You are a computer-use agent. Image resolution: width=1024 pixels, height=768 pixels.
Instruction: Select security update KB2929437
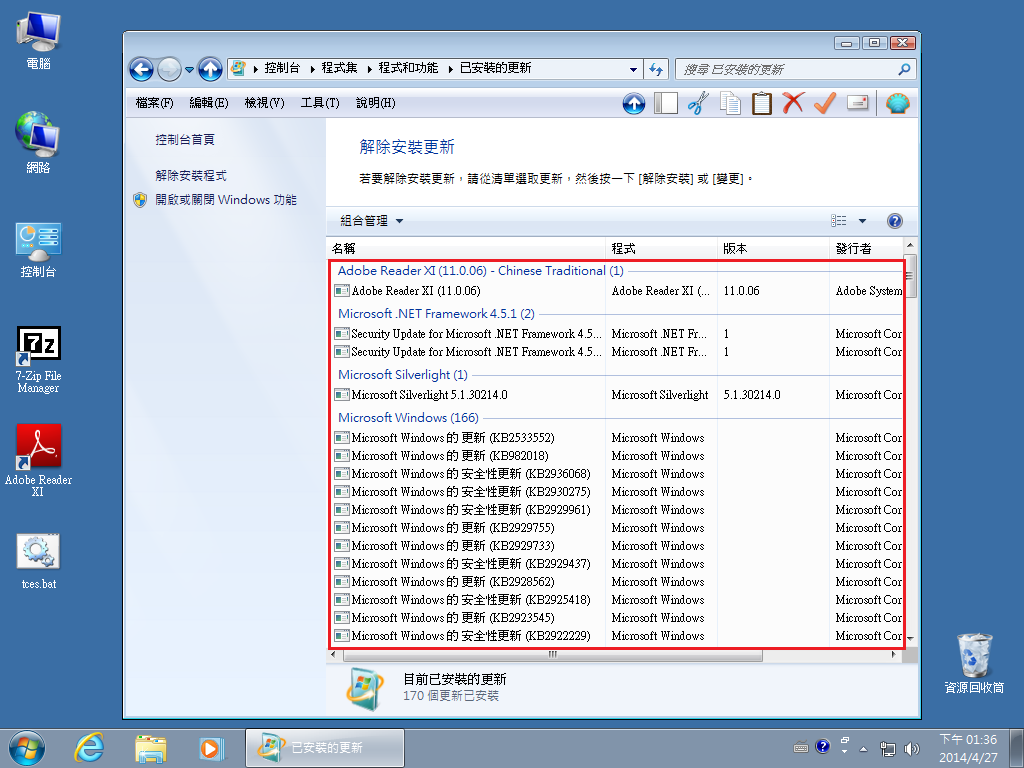click(x=616, y=564)
